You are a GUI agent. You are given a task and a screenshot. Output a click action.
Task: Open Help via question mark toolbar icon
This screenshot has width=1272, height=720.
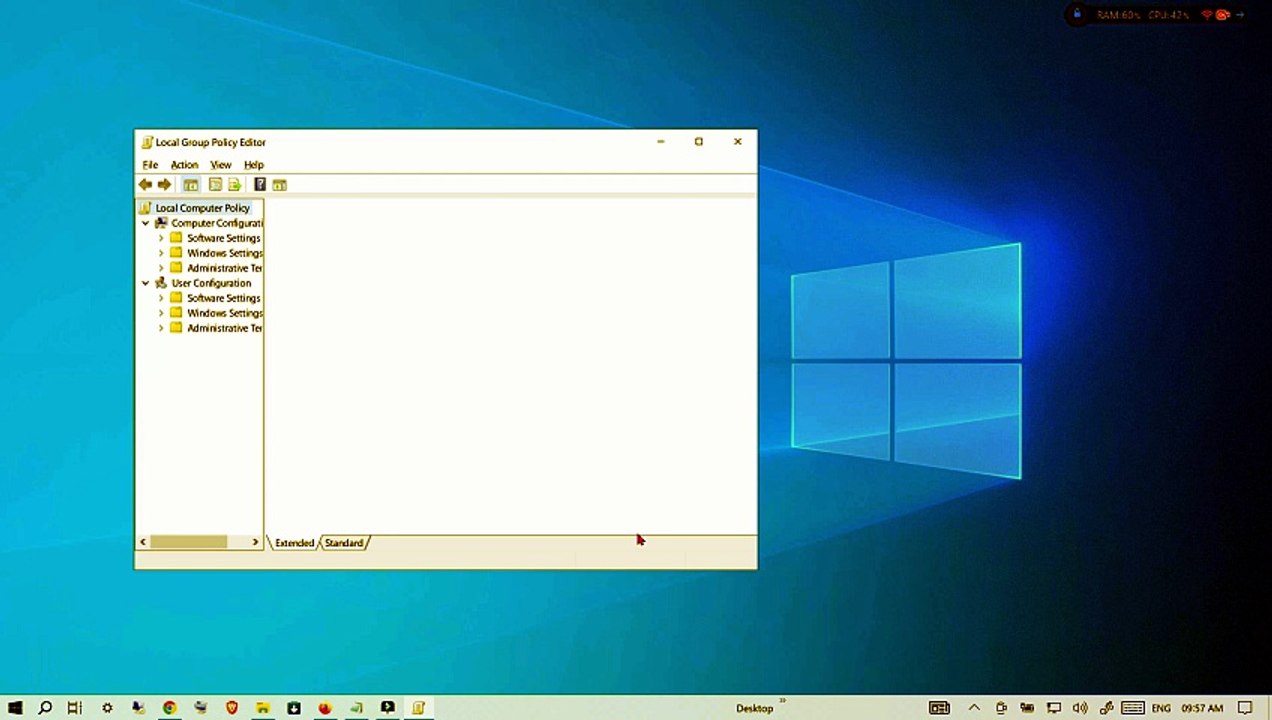260,185
